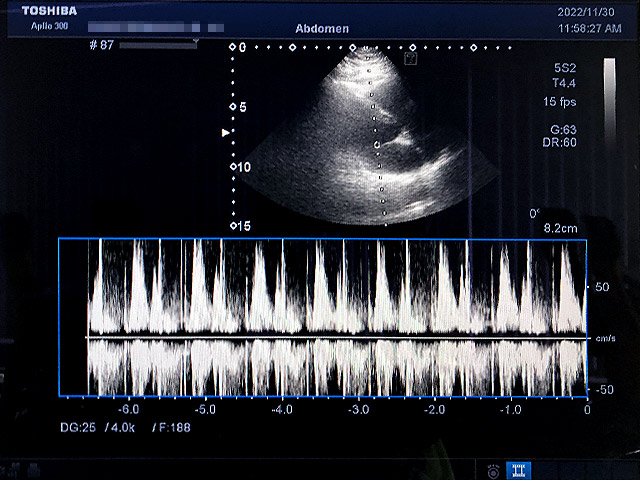This screenshot has width=640, height=480.
Task: Click the focus position triangle marker
Action: pyautogui.click(x=225, y=132)
